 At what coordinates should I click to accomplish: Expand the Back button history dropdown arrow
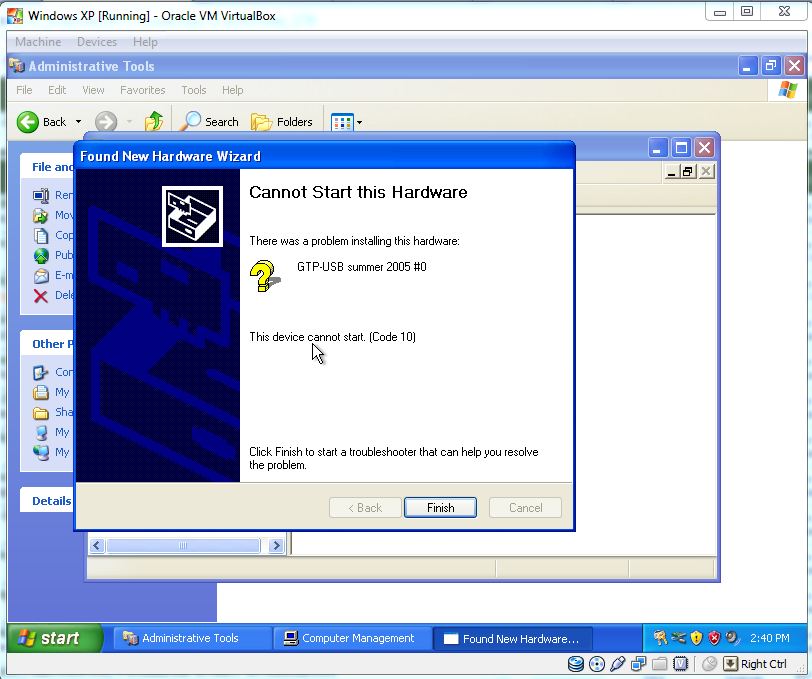(78, 122)
